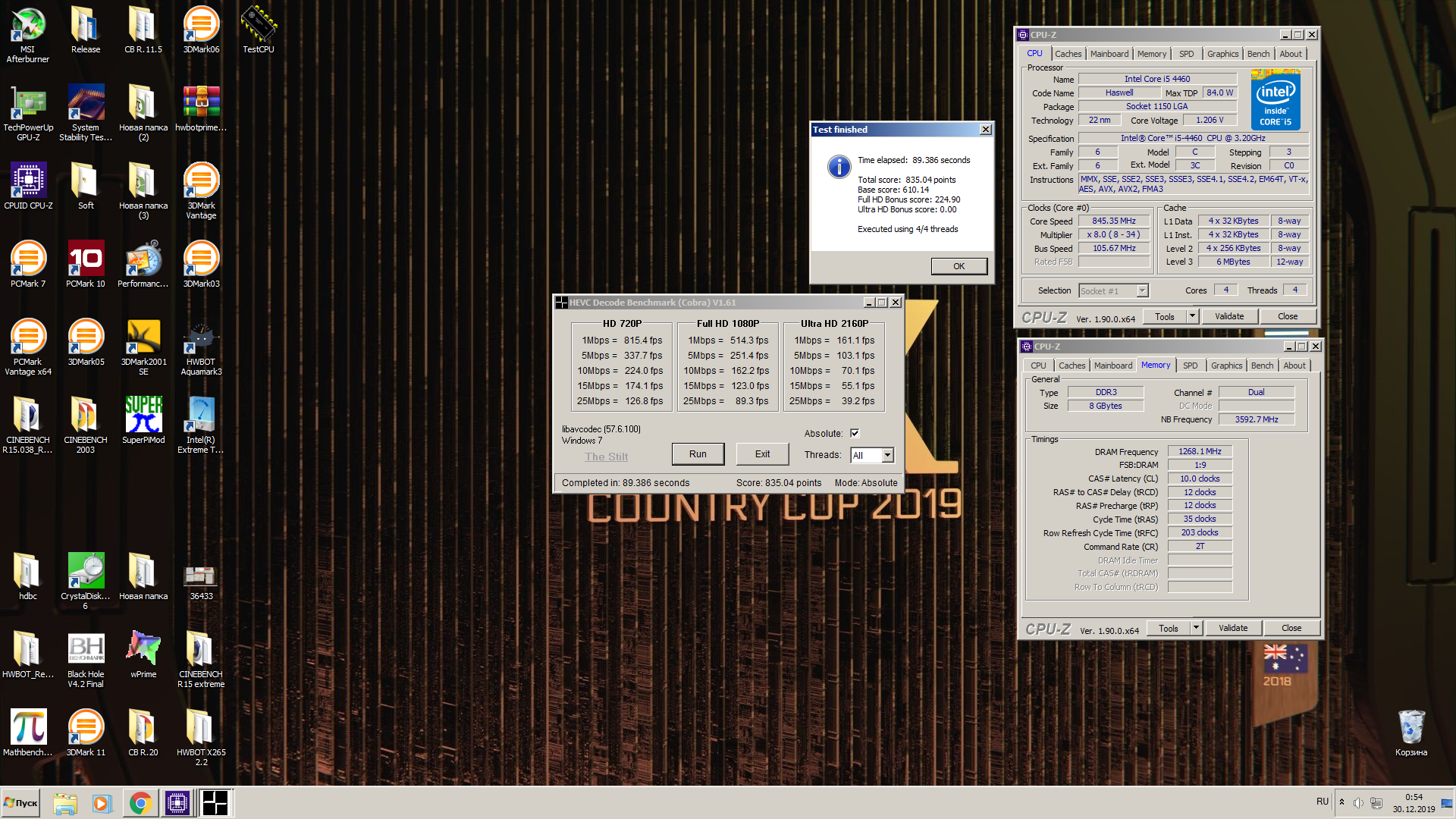Screen dimensions: 1456x819
Task: Open MSI Afterburner desktop icon
Action: coord(28,34)
